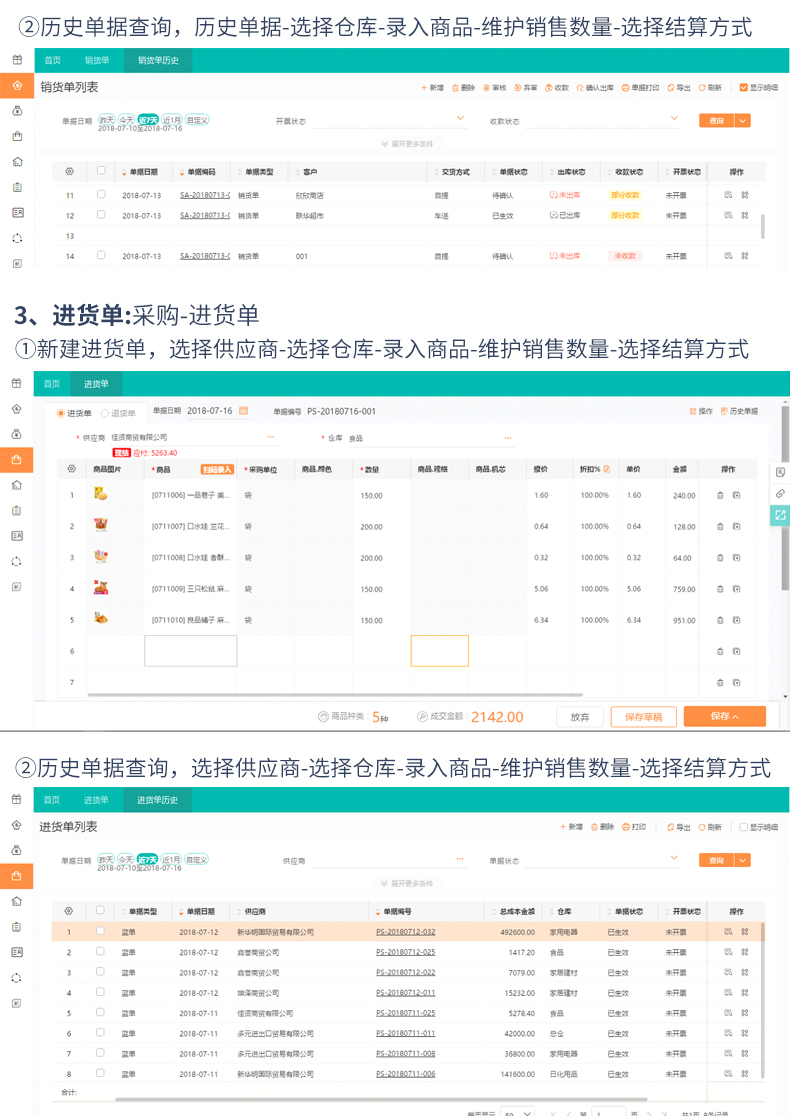Switch to 销货单 tab
Image resolution: width=790 pixels, height=1116 pixels.
[x=97, y=60]
